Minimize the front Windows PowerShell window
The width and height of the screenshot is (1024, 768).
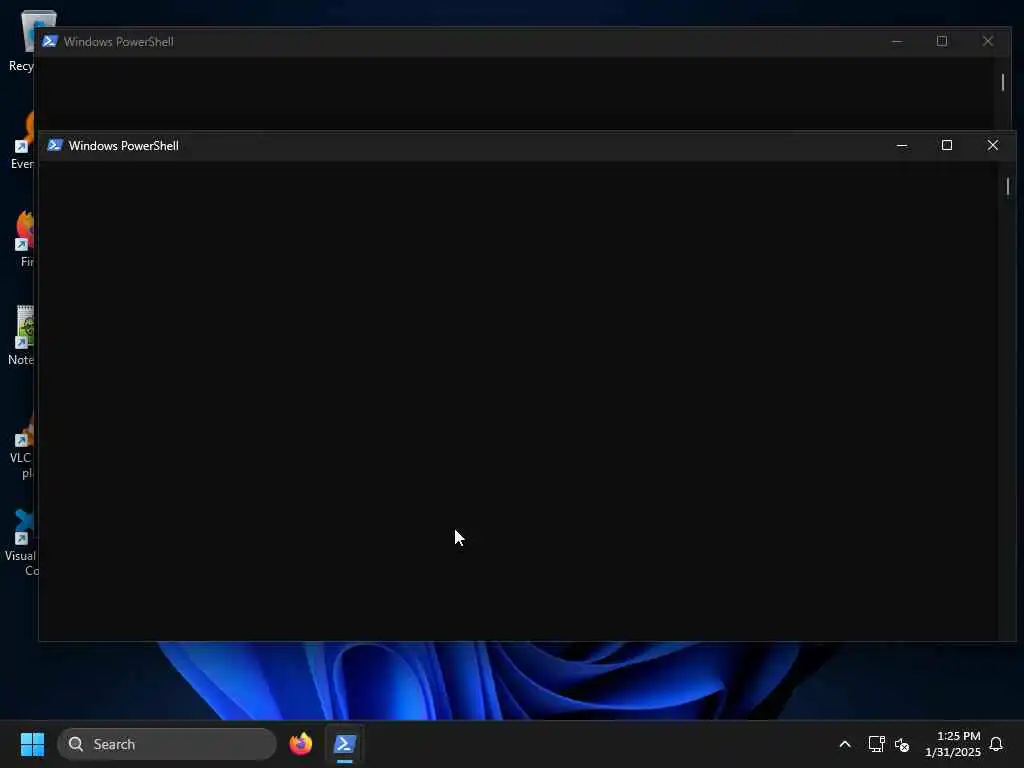902,145
